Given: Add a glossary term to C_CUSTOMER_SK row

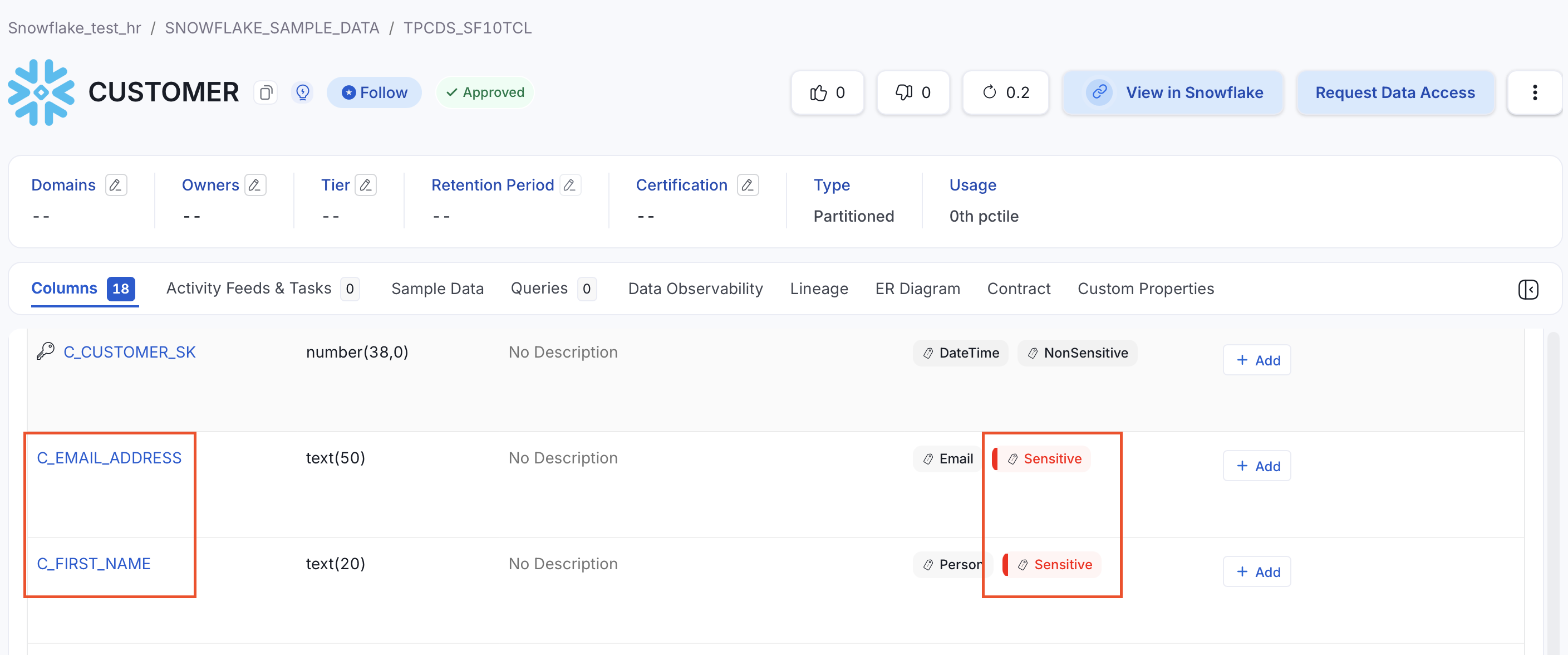Looking at the screenshot, I should coord(1257,360).
